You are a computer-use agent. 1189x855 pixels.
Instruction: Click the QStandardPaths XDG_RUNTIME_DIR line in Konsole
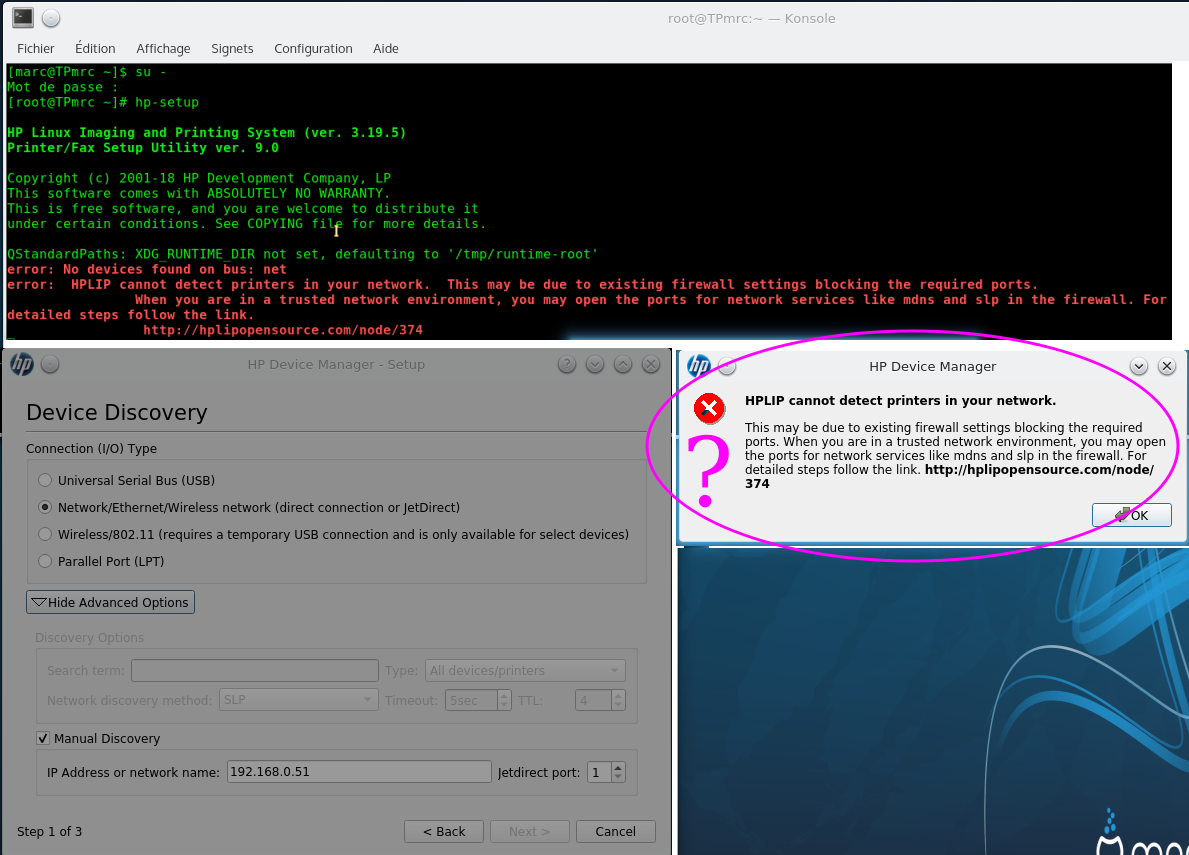coord(303,254)
